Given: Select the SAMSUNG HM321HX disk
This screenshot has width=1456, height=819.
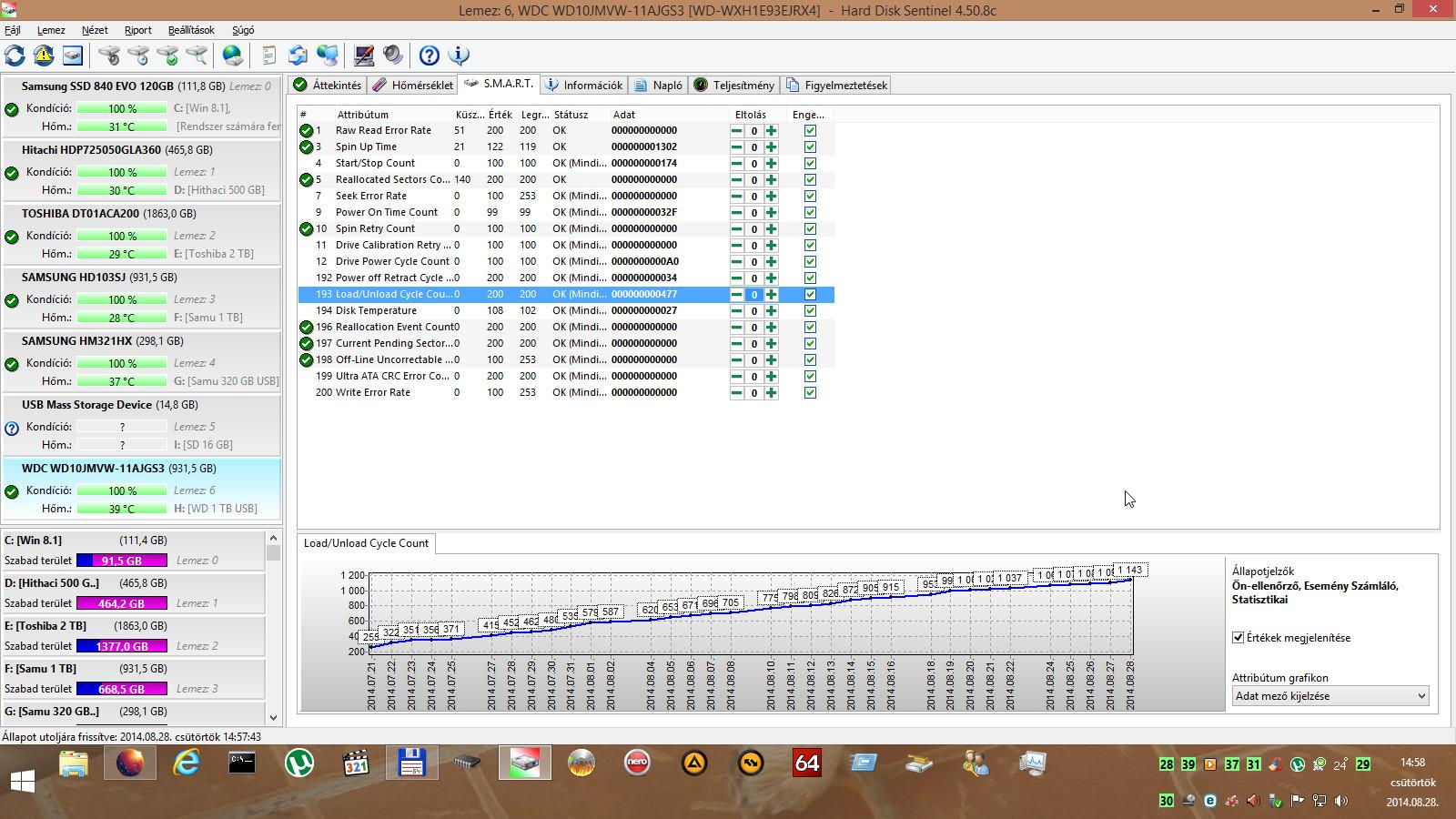Looking at the screenshot, I should point(141,362).
